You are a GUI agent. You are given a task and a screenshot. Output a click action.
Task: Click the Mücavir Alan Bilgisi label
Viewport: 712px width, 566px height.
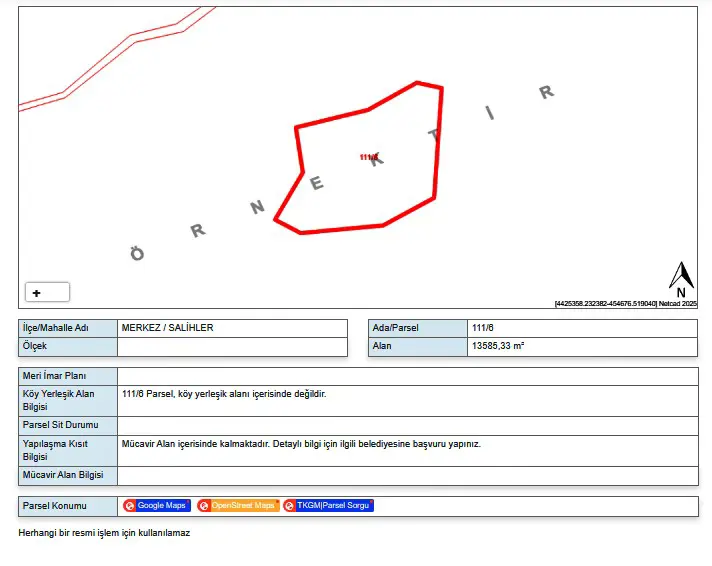pos(63,475)
